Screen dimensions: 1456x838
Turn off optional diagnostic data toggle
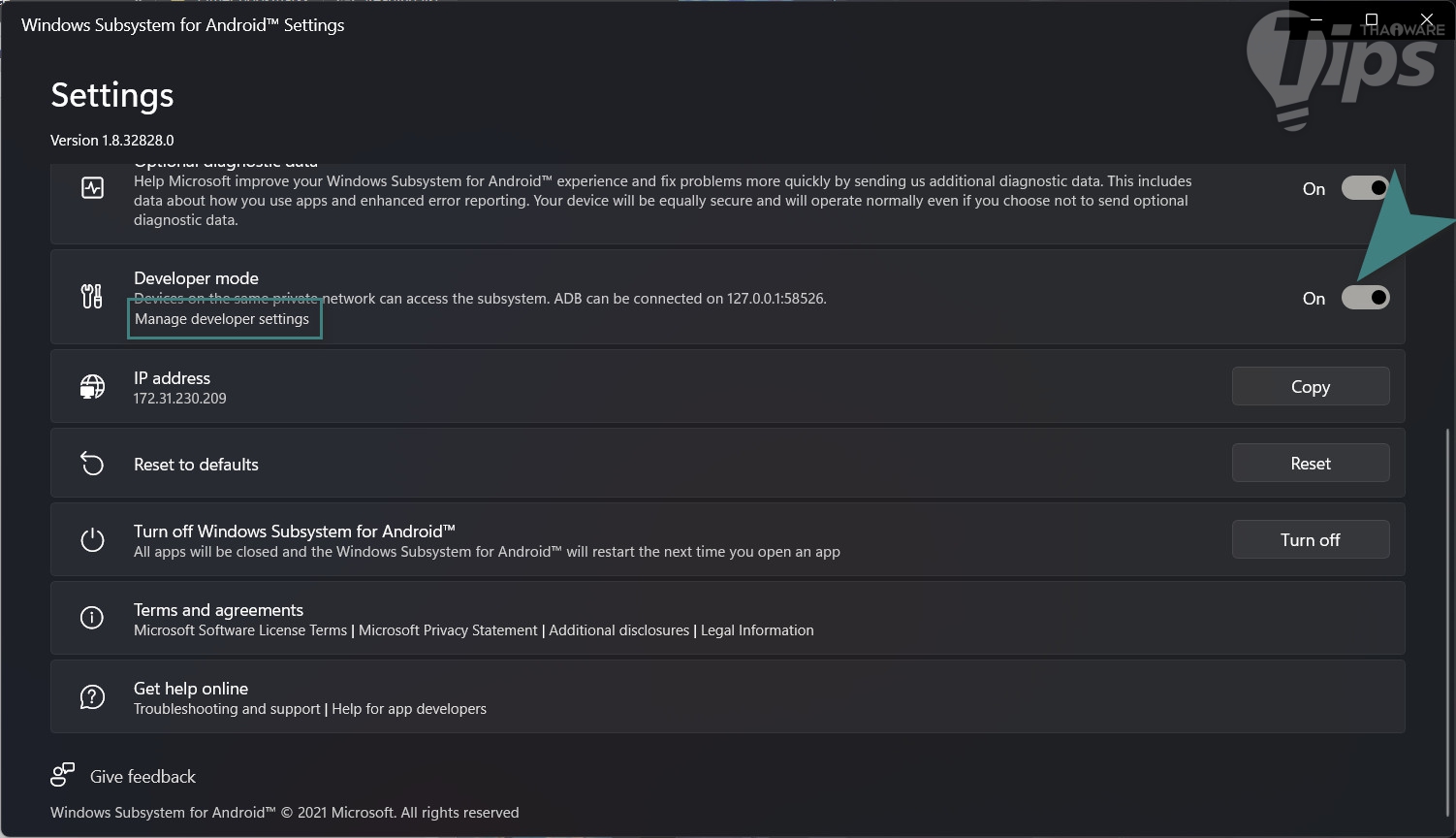(1365, 189)
